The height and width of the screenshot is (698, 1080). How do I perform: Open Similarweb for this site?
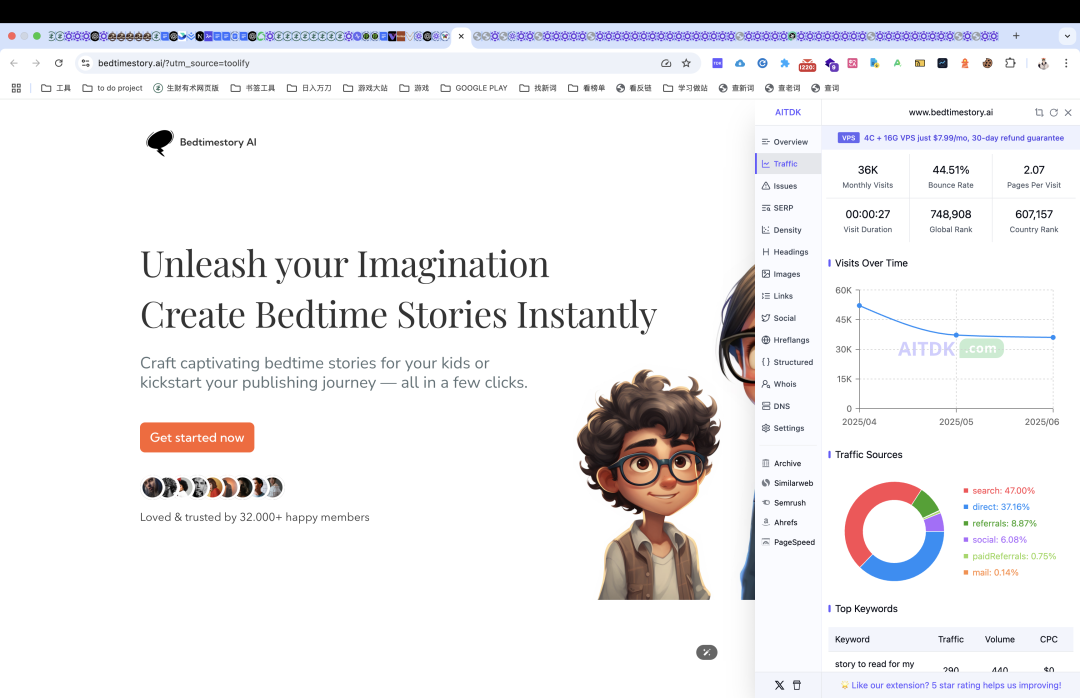pos(788,484)
